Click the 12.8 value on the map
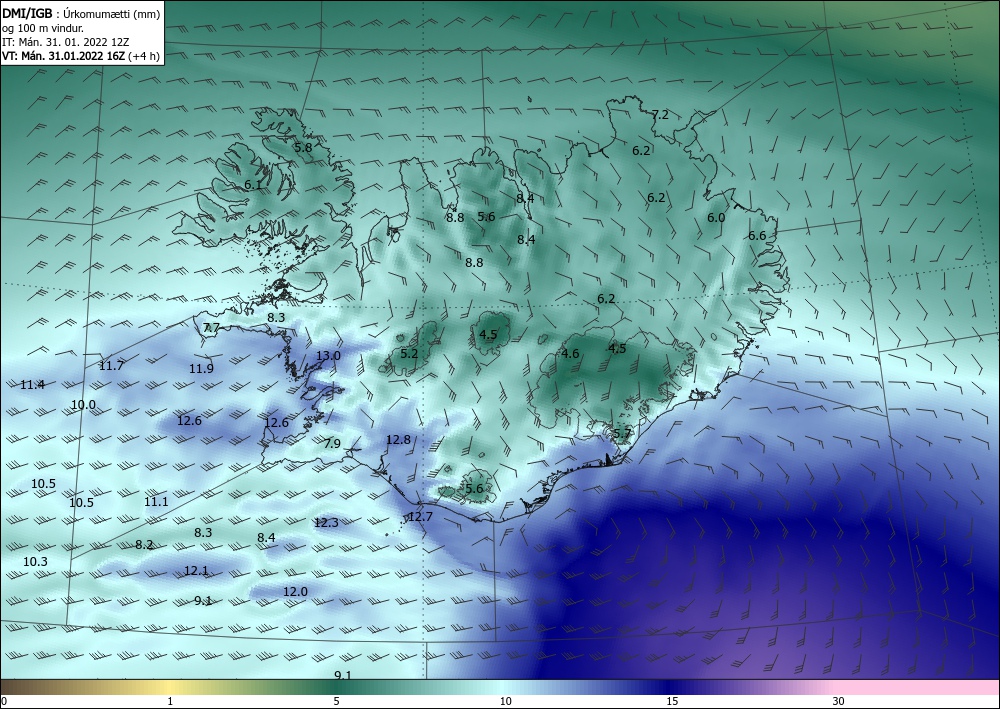 (x=398, y=439)
